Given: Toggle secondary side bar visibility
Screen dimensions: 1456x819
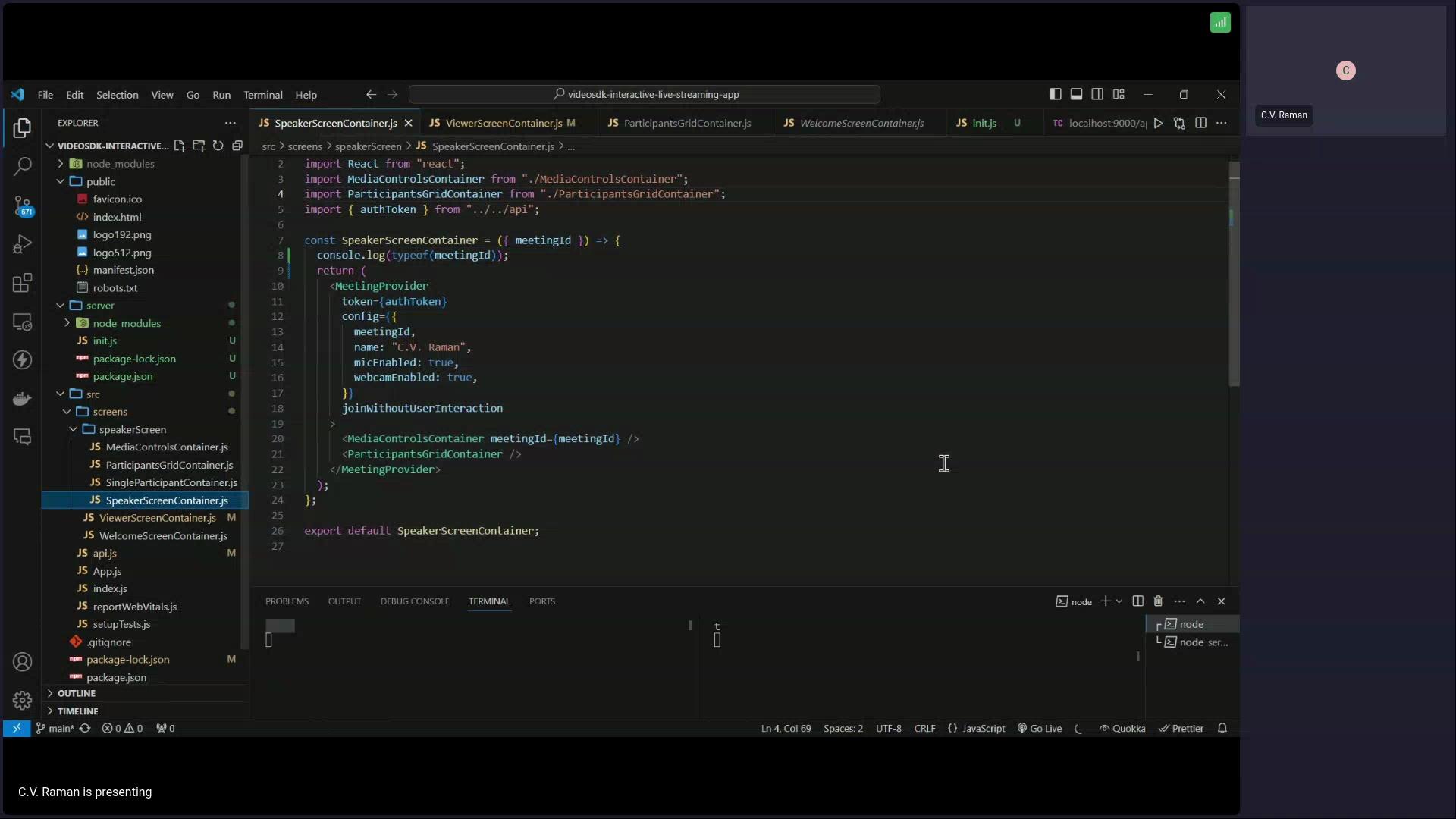Looking at the screenshot, I should pos(1097,94).
